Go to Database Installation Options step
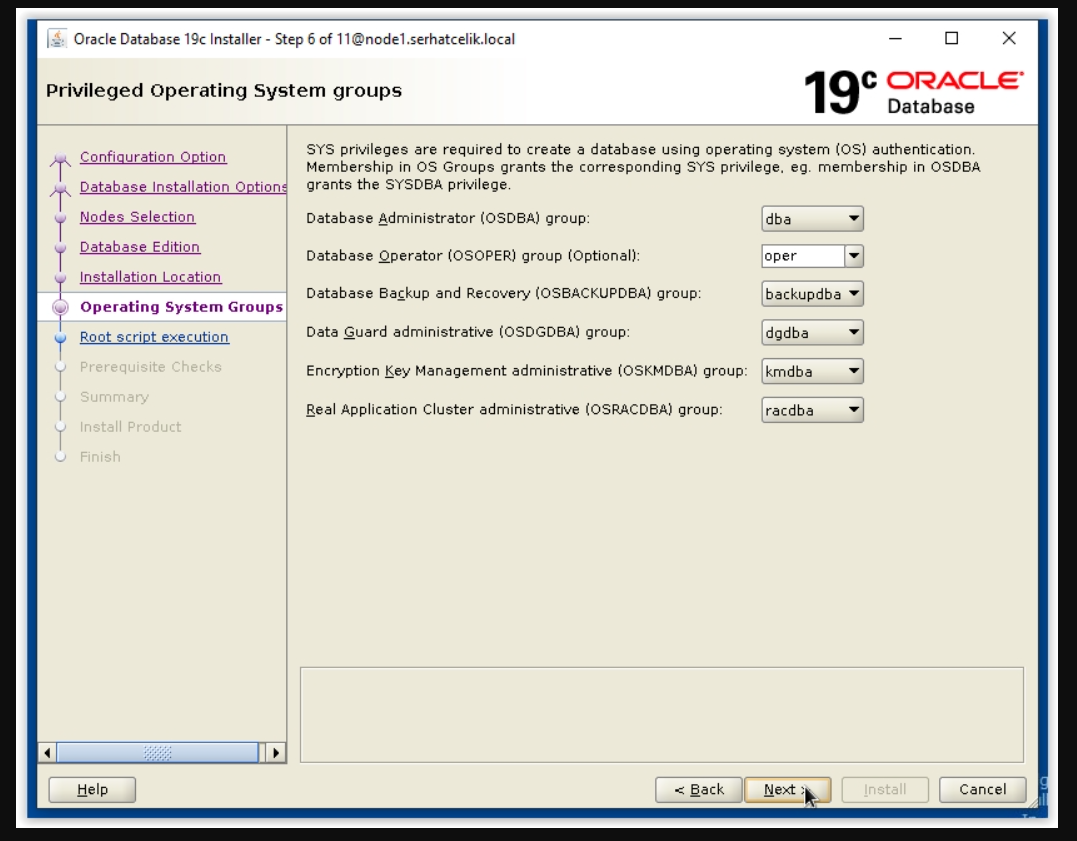Viewport: 1077px width, 841px height. coord(183,187)
